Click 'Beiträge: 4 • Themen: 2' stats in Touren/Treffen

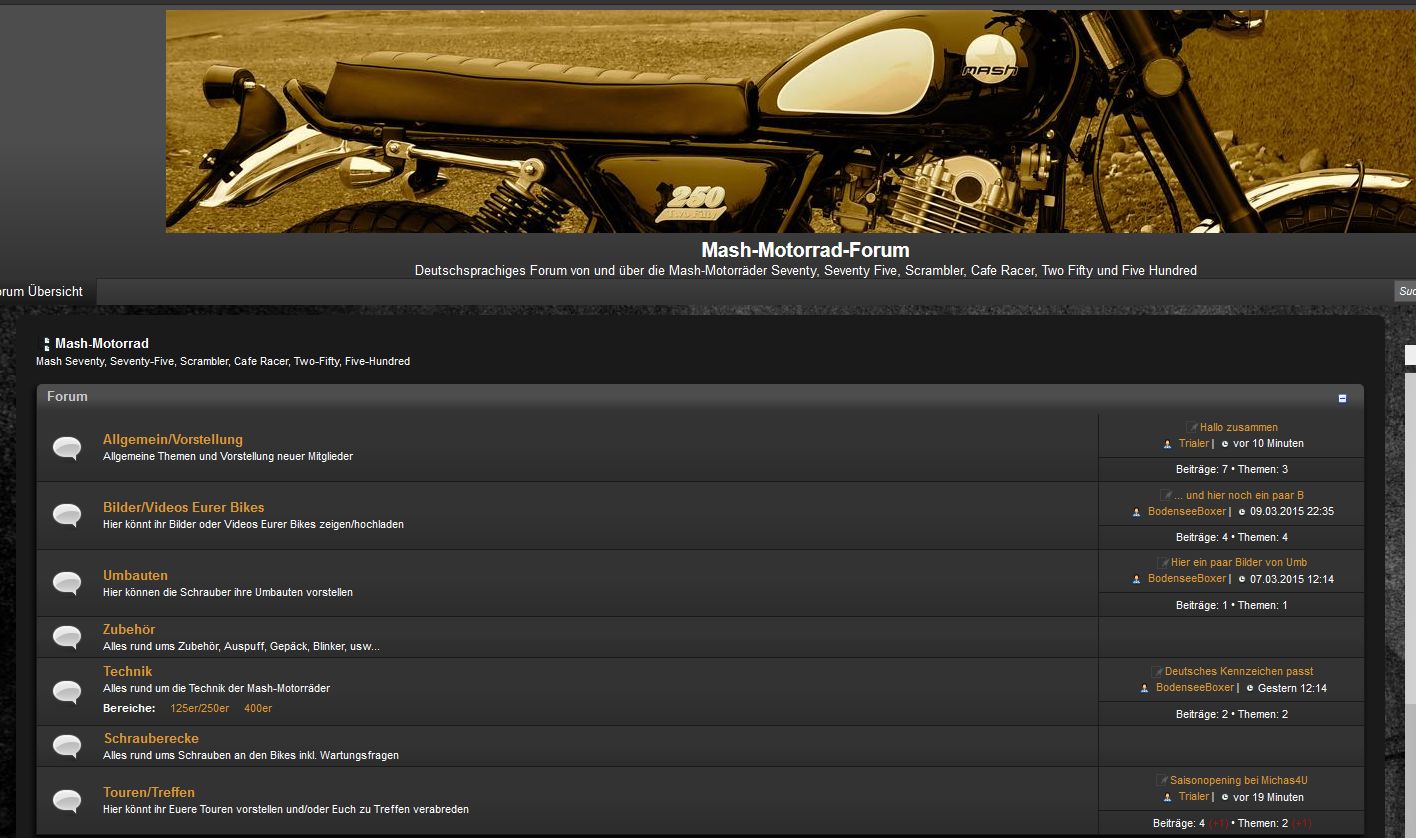1231,823
